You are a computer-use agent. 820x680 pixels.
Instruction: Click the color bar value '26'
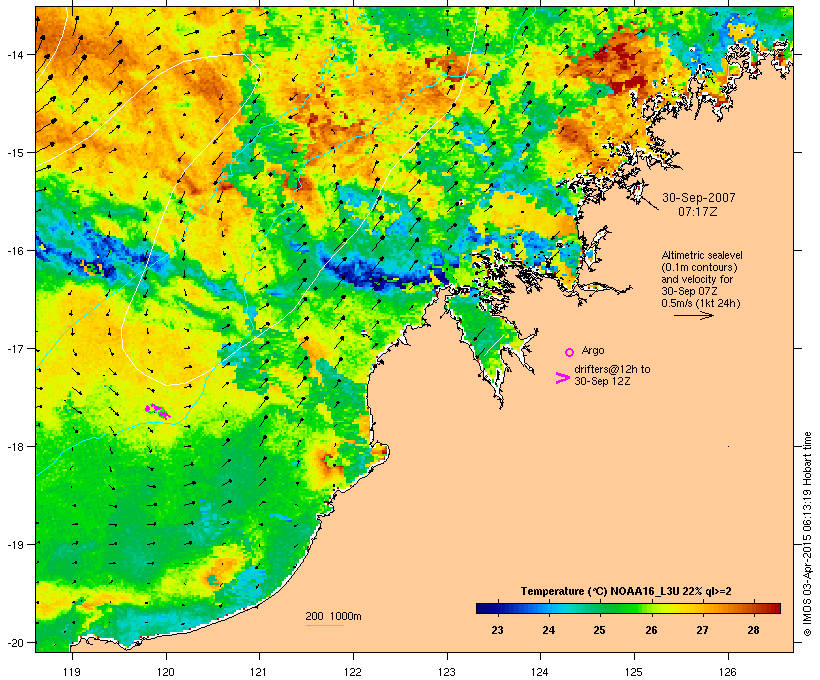(651, 630)
